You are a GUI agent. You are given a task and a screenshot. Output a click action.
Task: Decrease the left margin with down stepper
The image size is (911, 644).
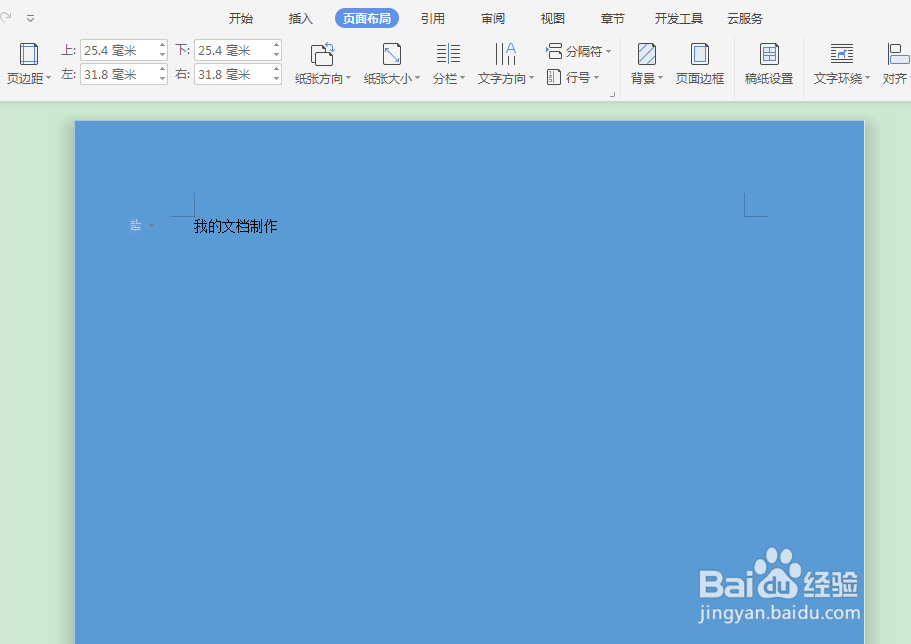click(163, 79)
